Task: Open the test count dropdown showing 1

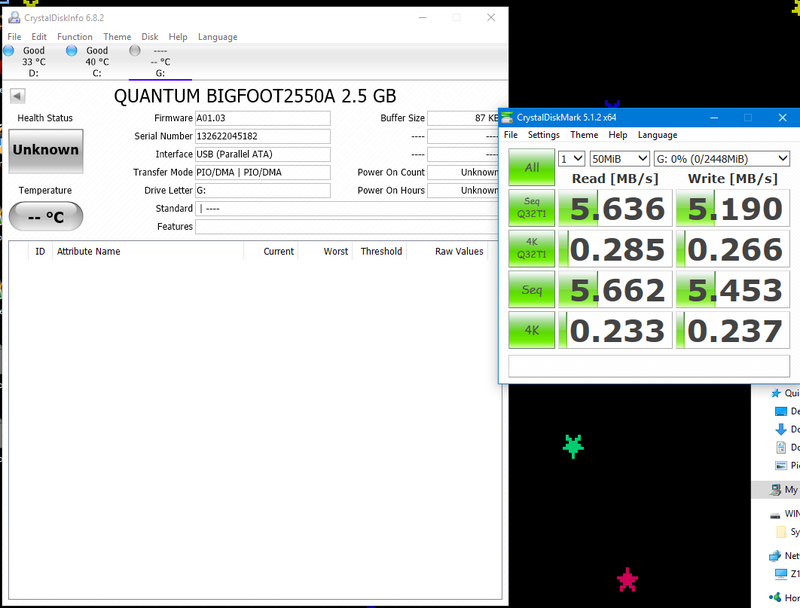Action: pyautogui.click(x=571, y=159)
